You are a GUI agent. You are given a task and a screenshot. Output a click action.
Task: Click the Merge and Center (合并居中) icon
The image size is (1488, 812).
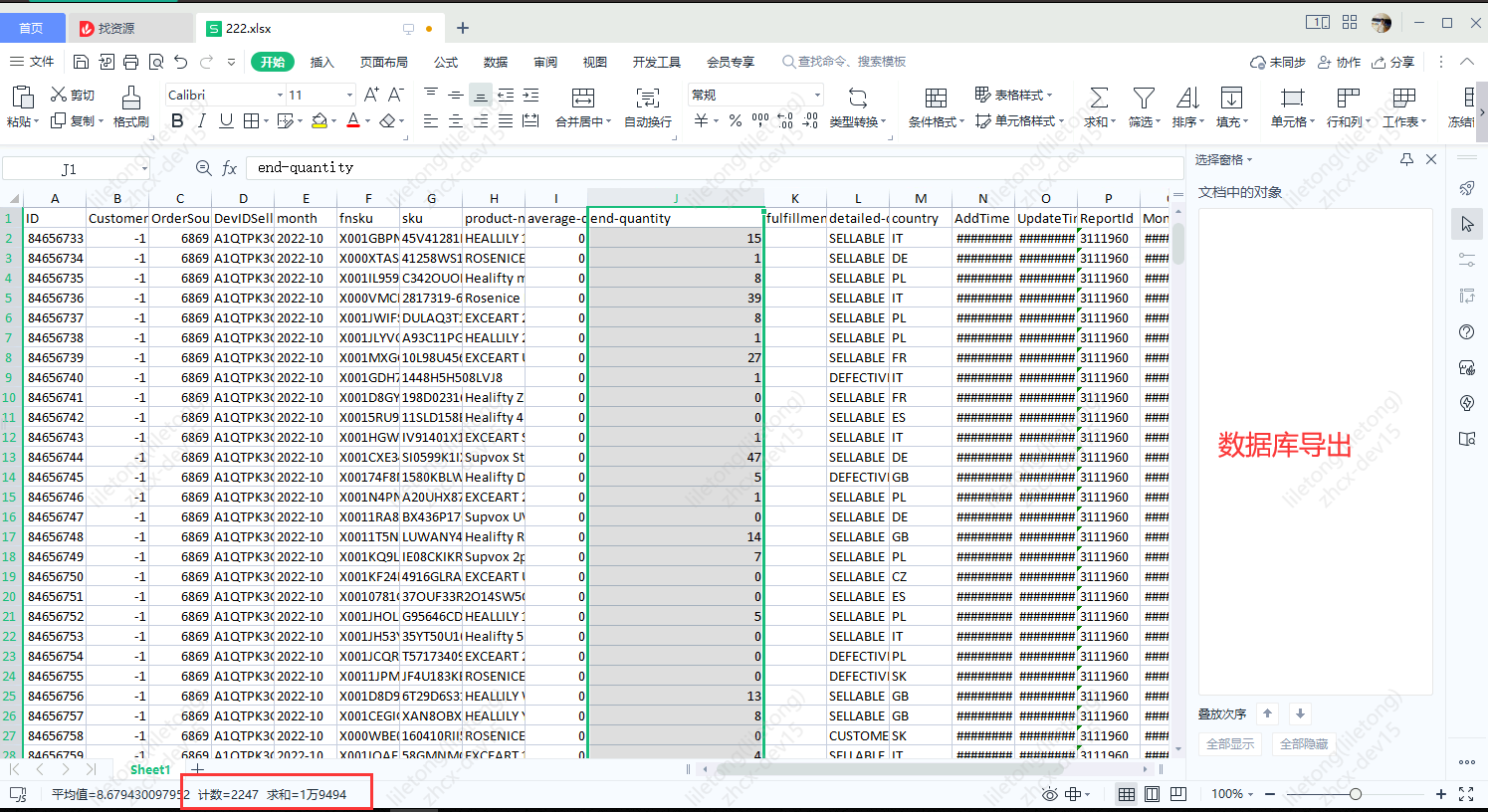pos(583,98)
